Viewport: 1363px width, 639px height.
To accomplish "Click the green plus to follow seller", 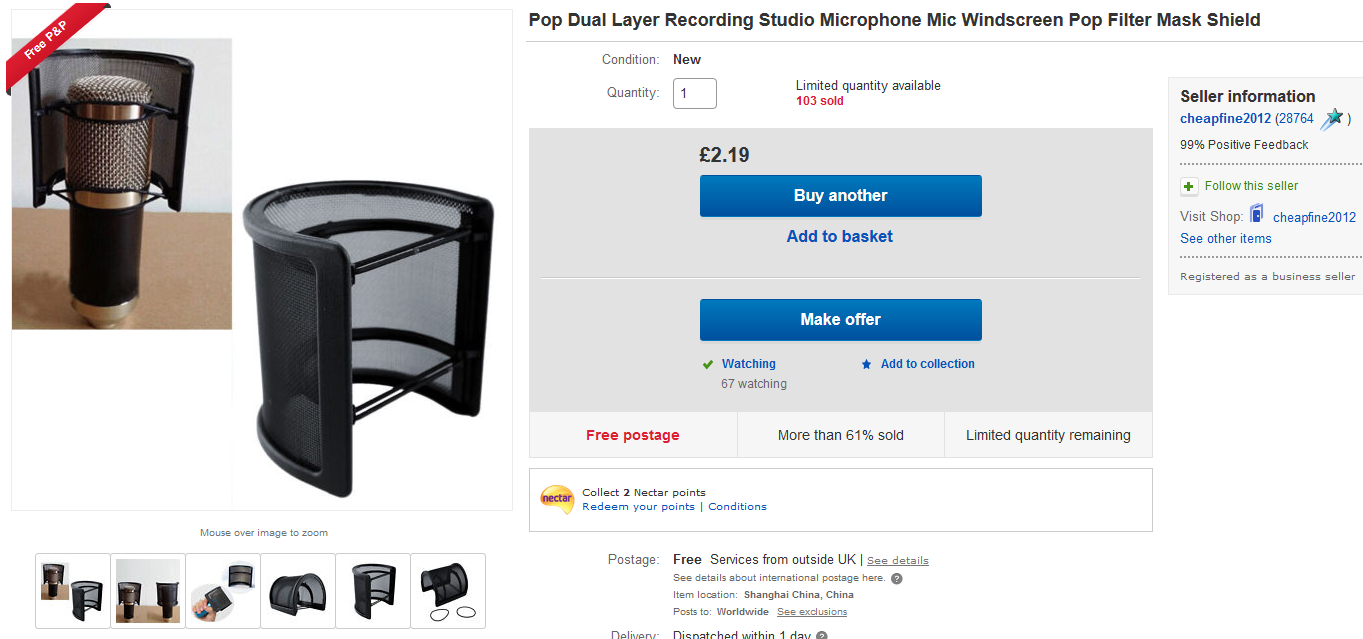I will click(x=1188, y=186).
